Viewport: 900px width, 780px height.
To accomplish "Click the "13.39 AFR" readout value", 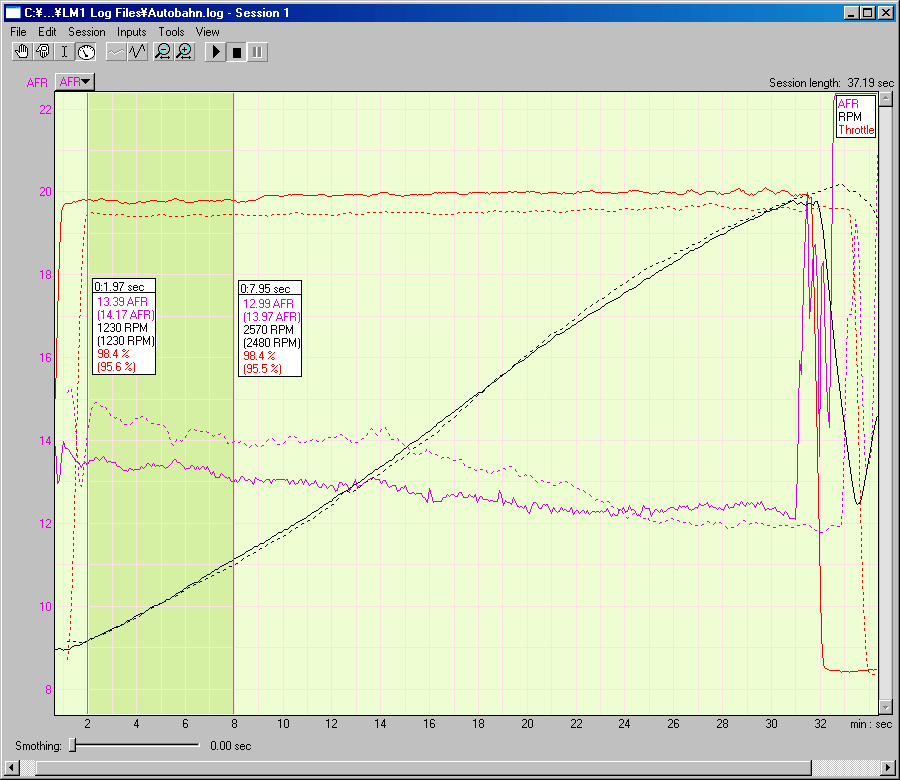I will pos(122,302).
